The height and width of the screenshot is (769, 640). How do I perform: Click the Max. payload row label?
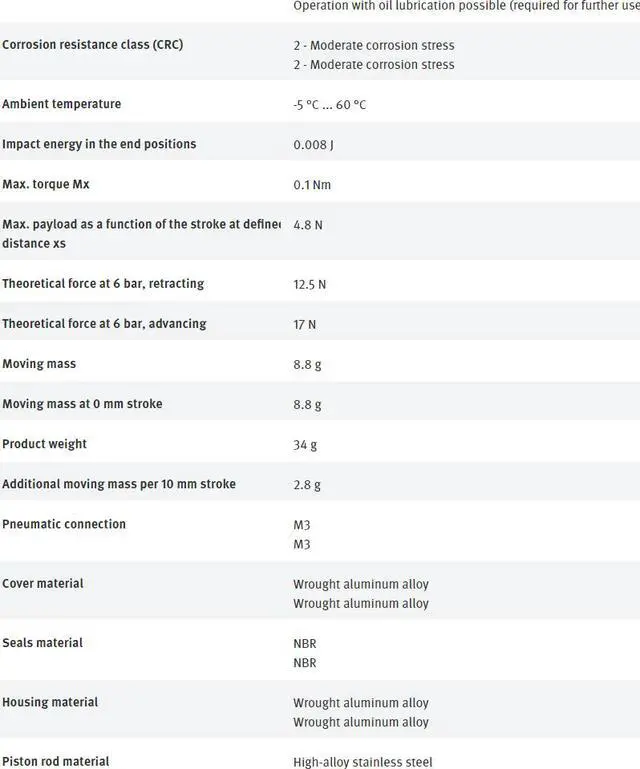140,233
